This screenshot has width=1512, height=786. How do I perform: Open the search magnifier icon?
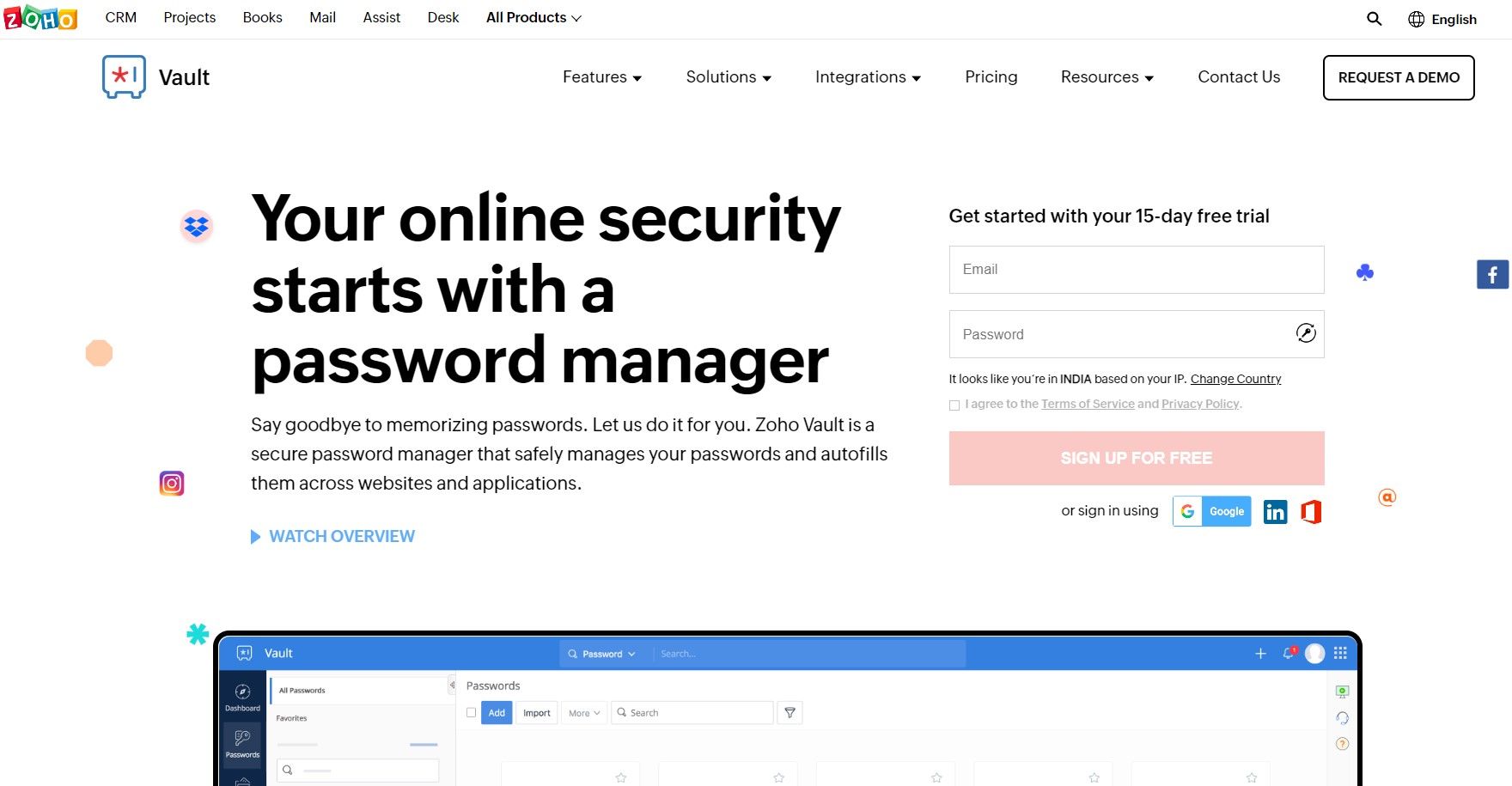click(1375, 19)
